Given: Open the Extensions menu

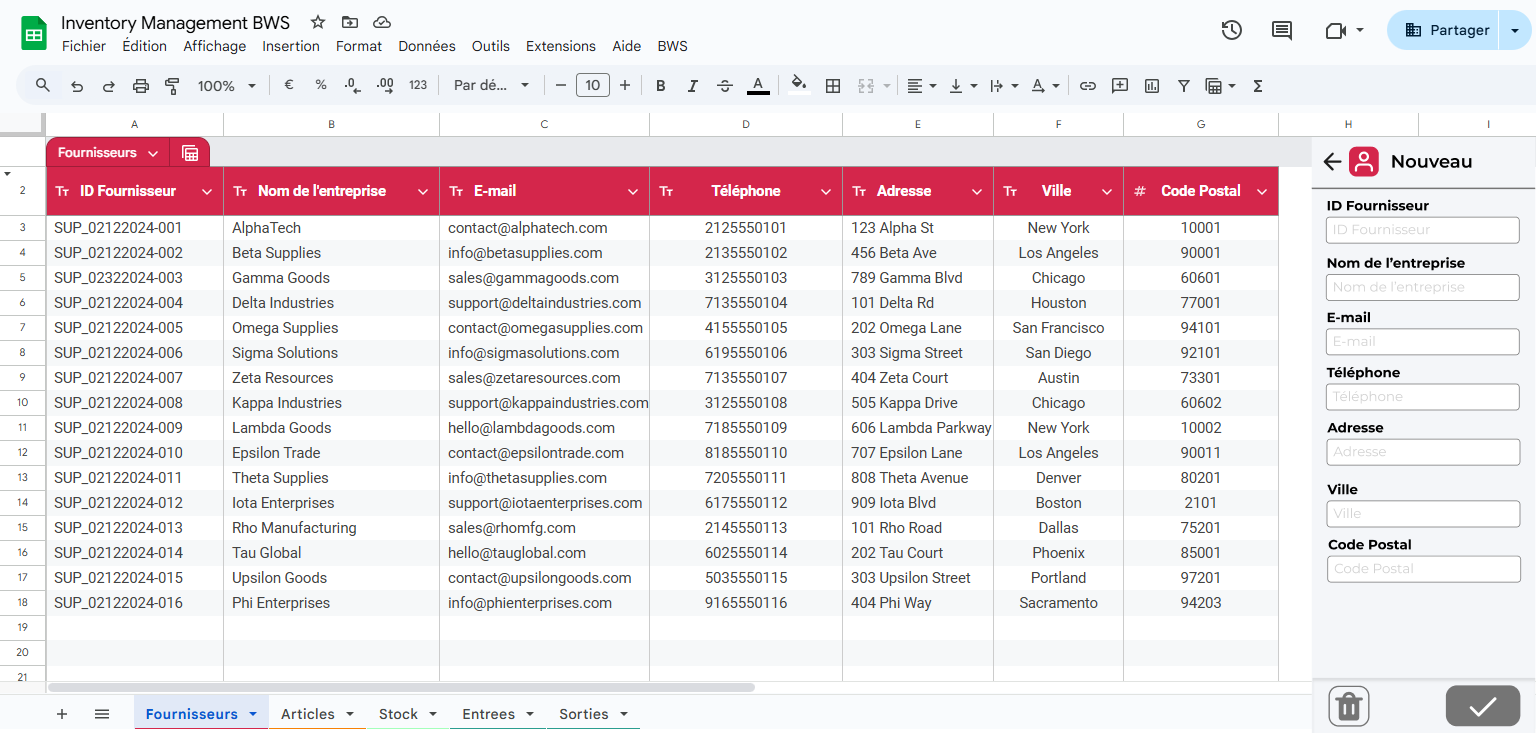Looking at the screenshot, I should coord(561,46).
